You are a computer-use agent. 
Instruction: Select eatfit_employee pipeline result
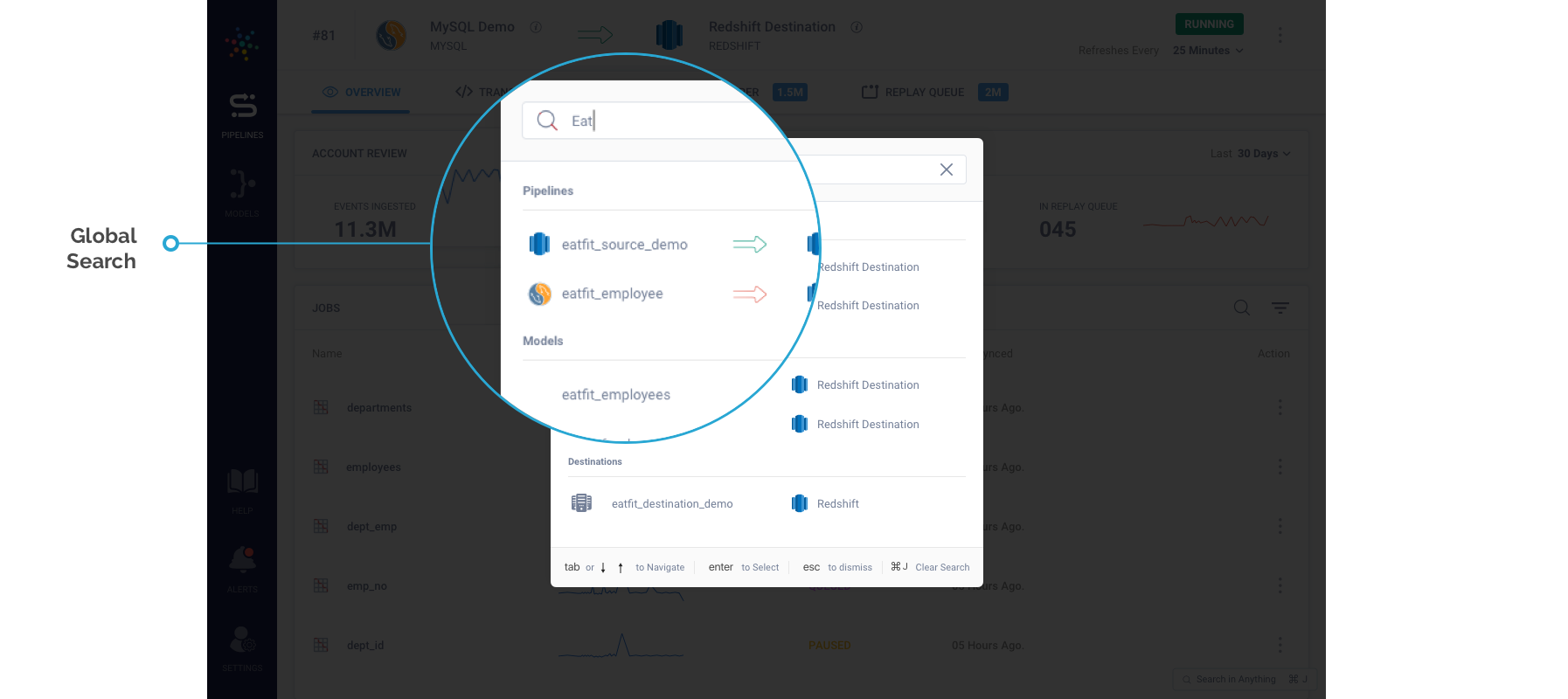(x=612, y=294)
